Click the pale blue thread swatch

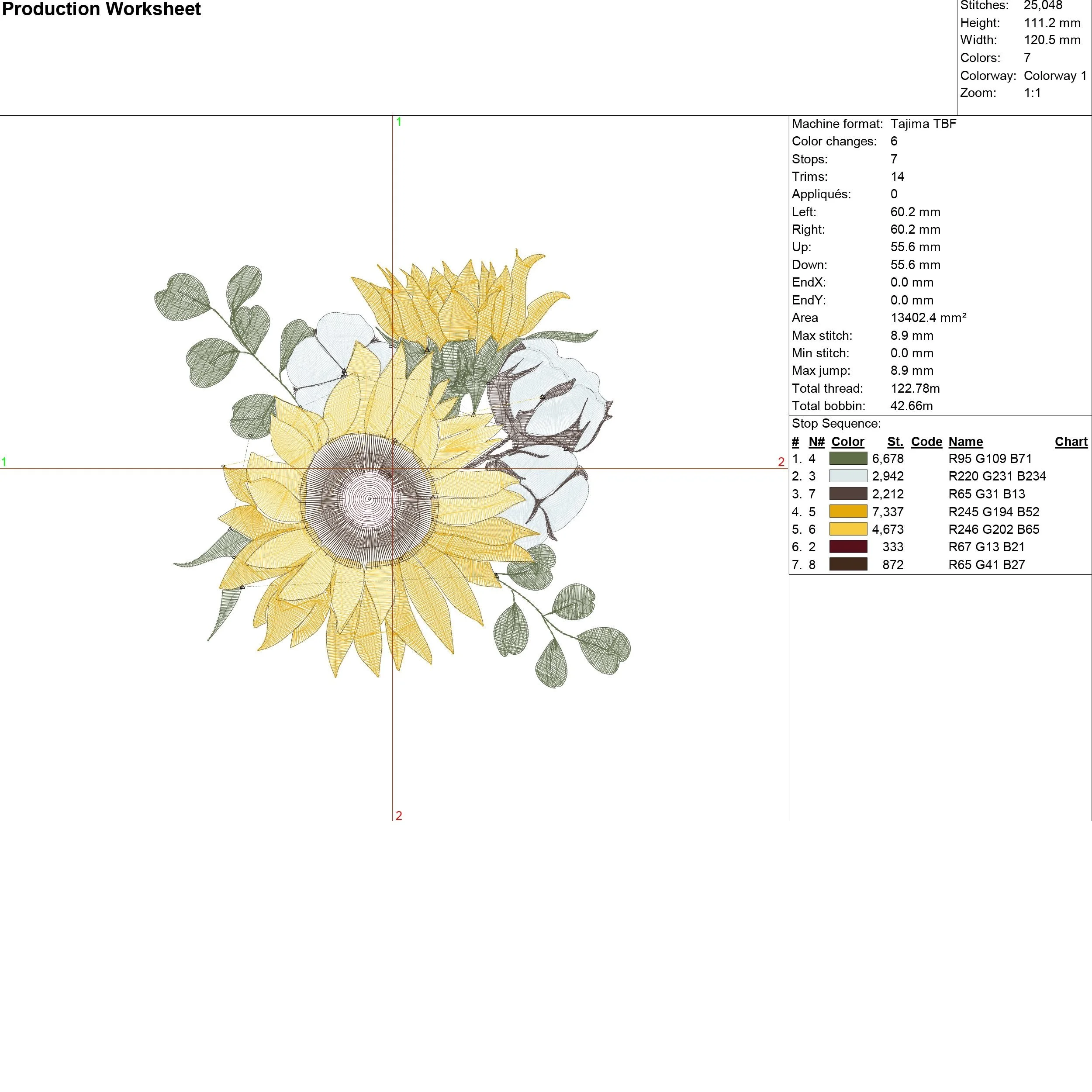point(848,476)
